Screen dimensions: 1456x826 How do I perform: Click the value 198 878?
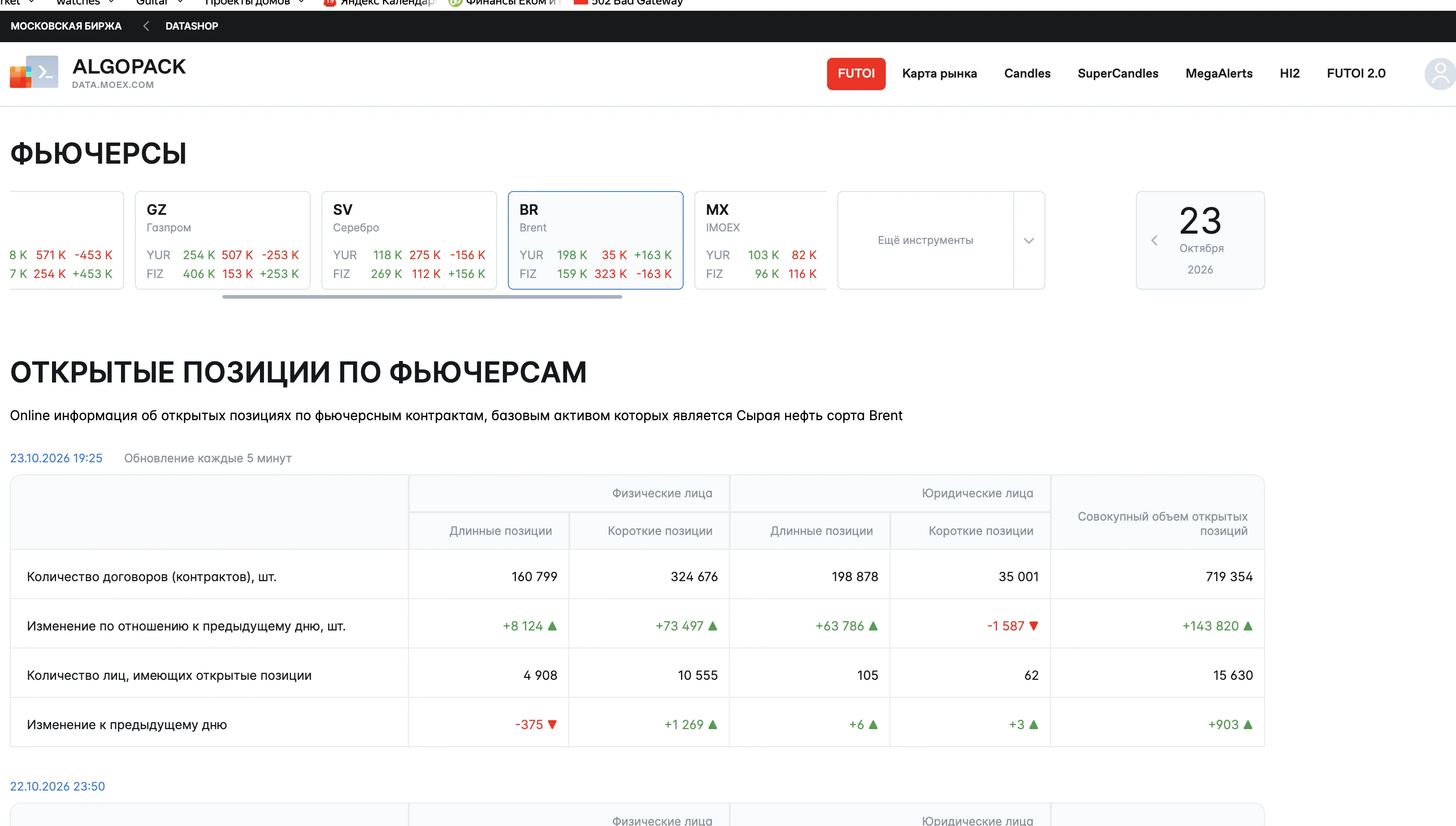point(854,576)
